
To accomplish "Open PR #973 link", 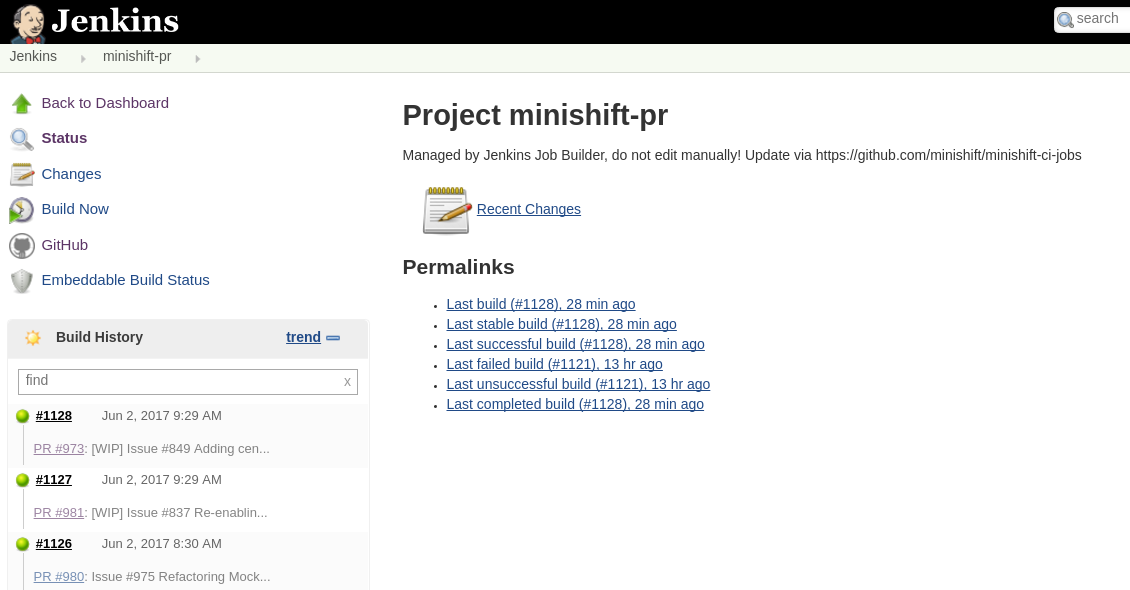I will 59,449.
